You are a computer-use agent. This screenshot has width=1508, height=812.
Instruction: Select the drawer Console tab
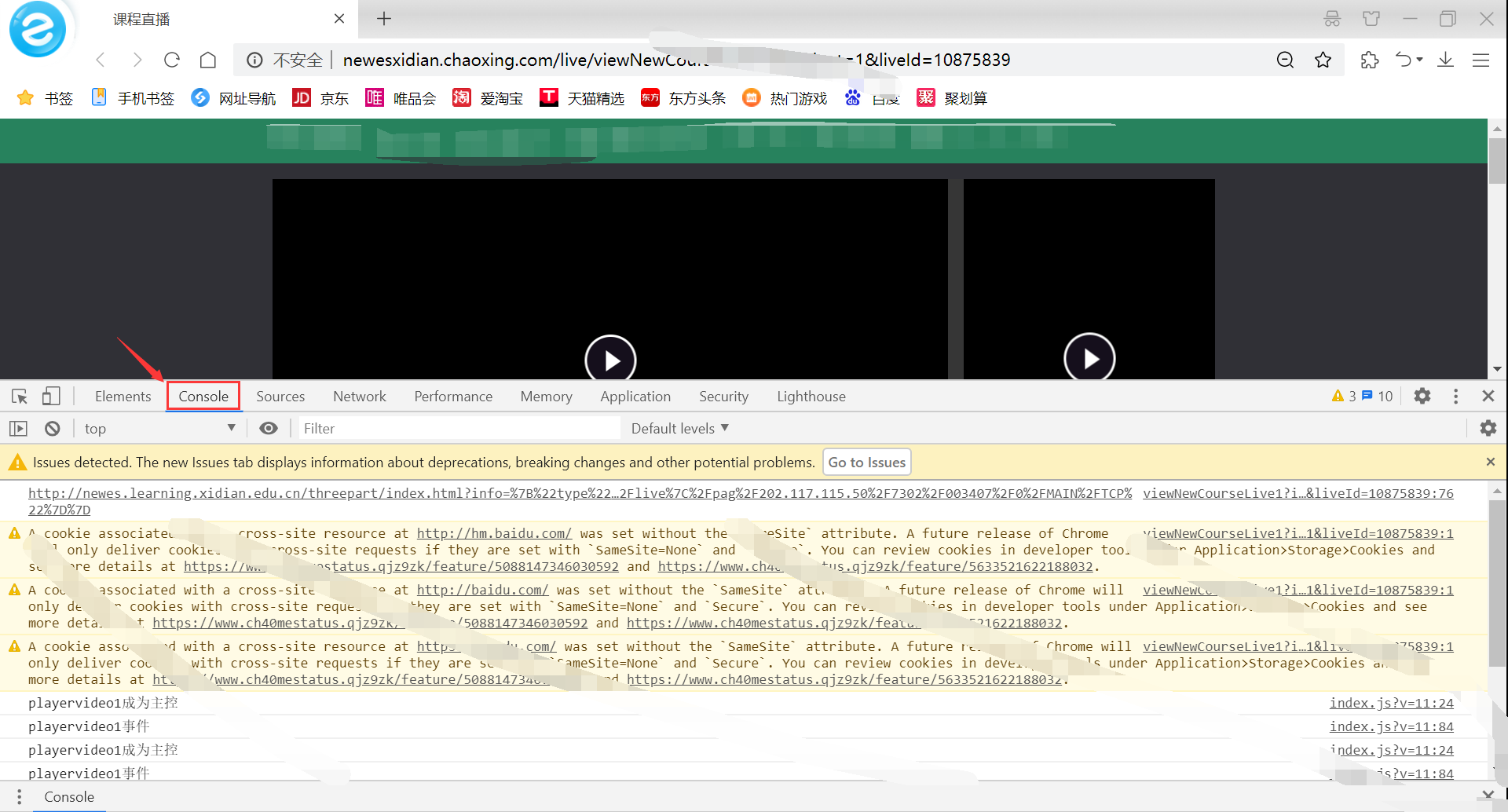[68, 797]
